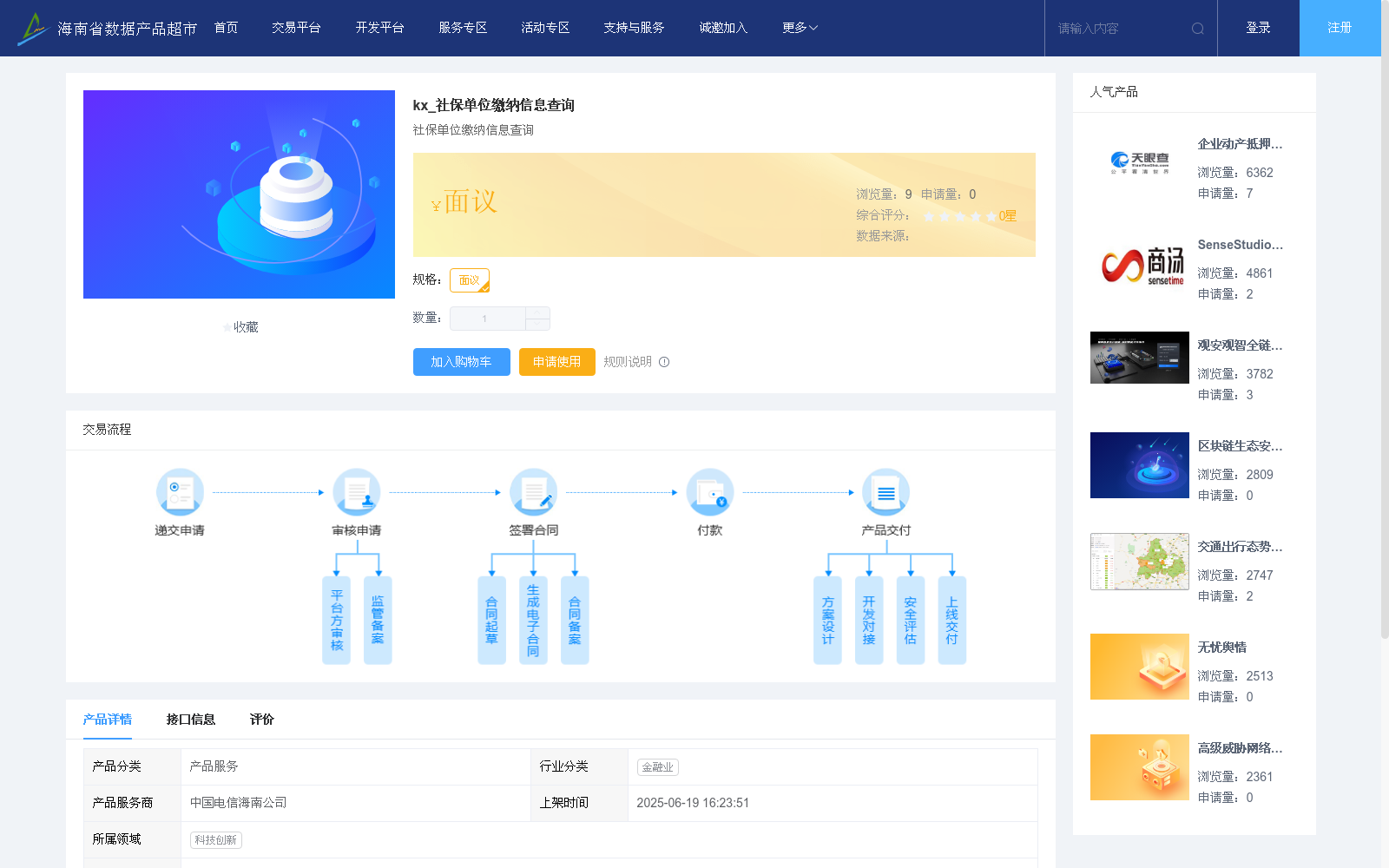Switch to the 接口信息 tab
This screenshot has width=1389, height=868.
[191, 720]
